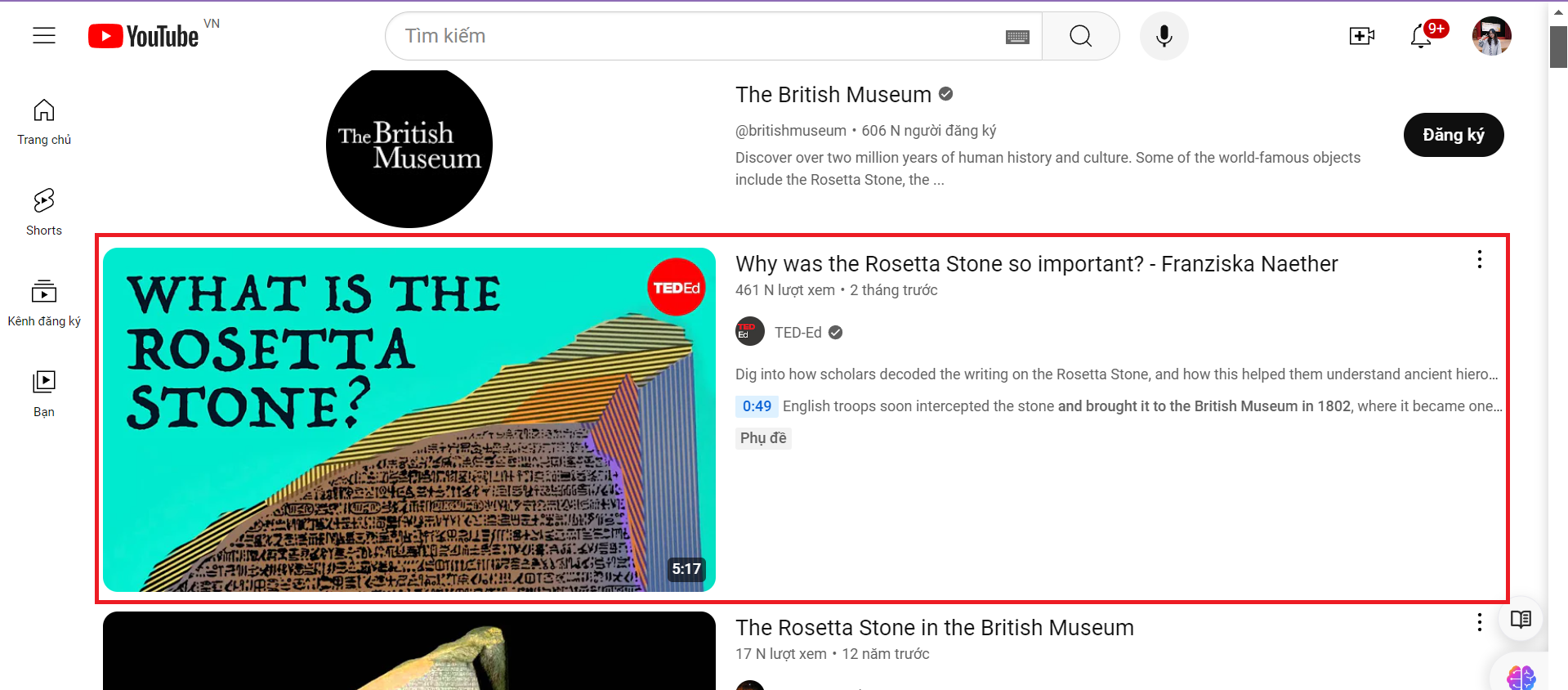This screenshot has width=1568, height=690.
Task: Click the British Museum verified badge
Action: point(946,94)
